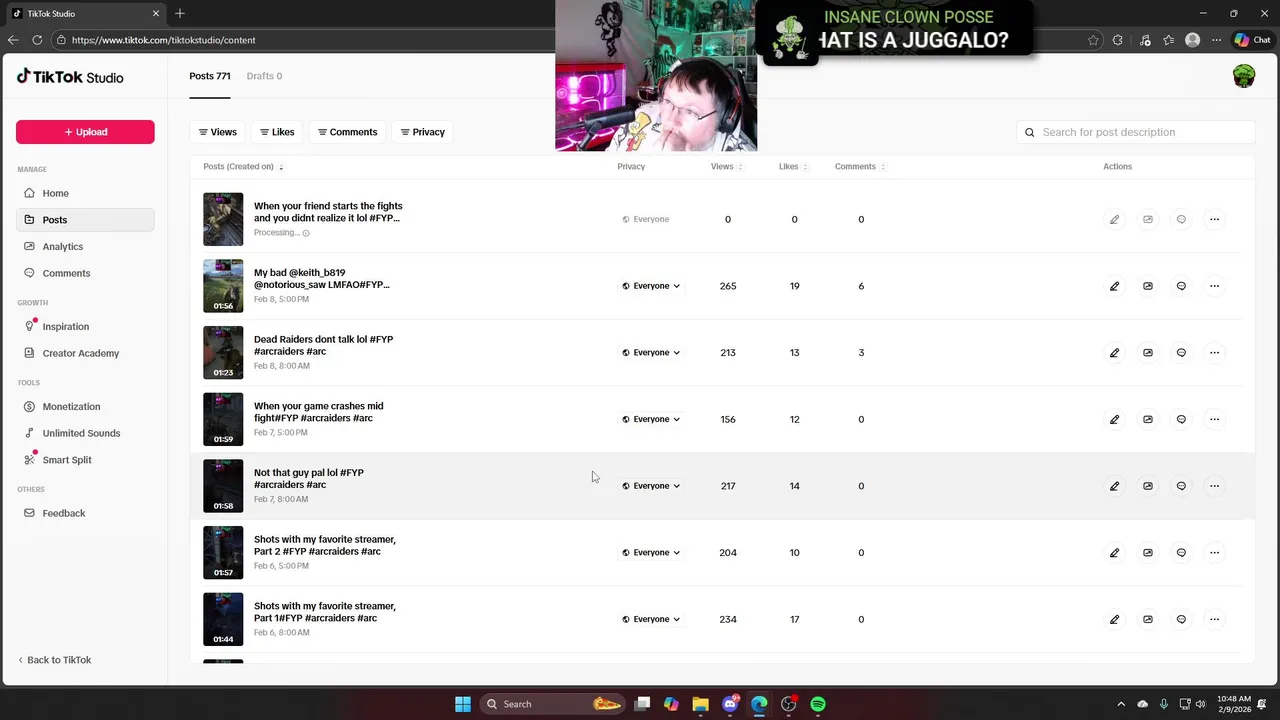The image size is (1280, 720).
Task: Click Back to TikTok link
Action: (x=54, y=660)
